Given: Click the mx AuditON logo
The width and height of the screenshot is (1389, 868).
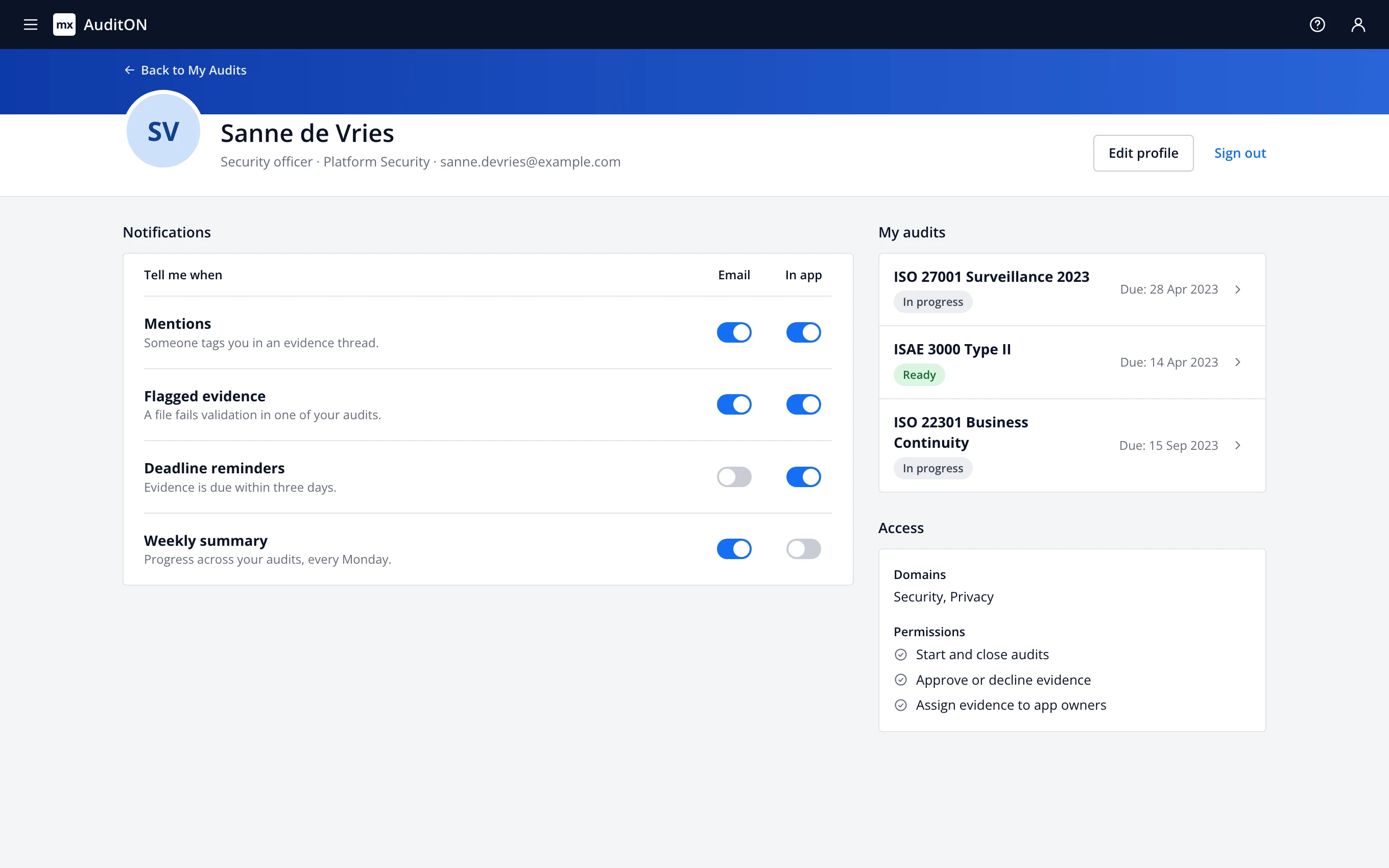Looking at the screenshot, I should (100, 25).
